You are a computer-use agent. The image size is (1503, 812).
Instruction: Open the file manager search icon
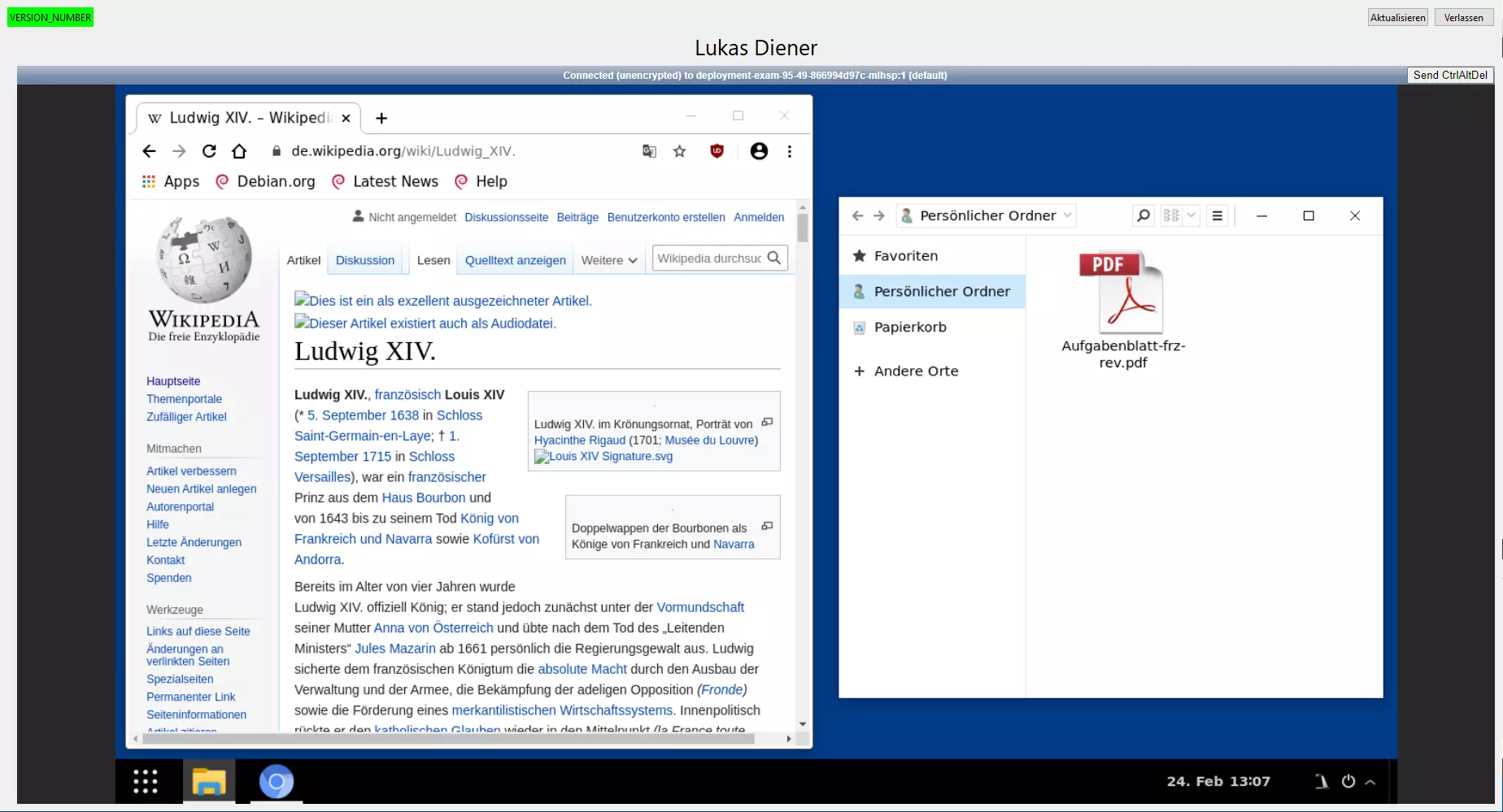(1144, 215)
